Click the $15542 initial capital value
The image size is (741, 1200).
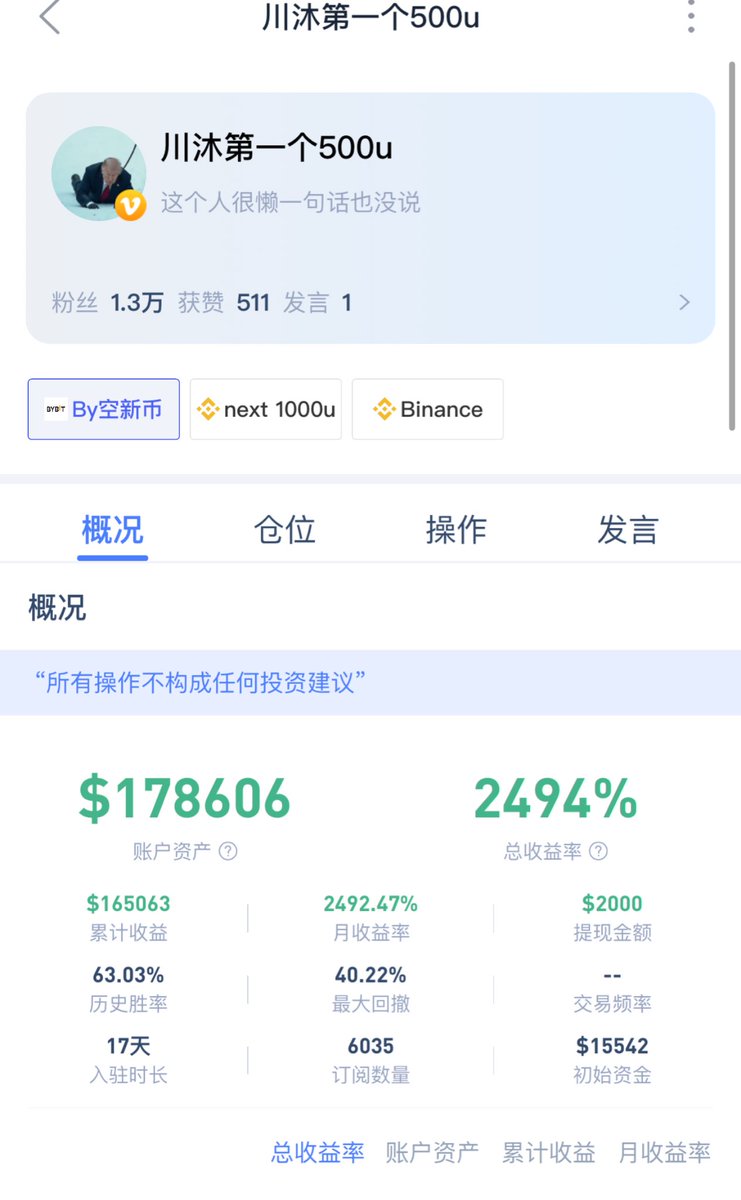[x=612, y=1046]
